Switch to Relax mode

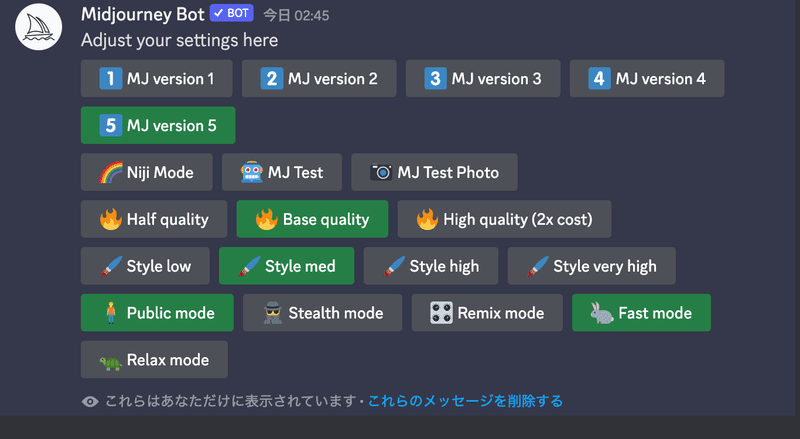[154, 359]
